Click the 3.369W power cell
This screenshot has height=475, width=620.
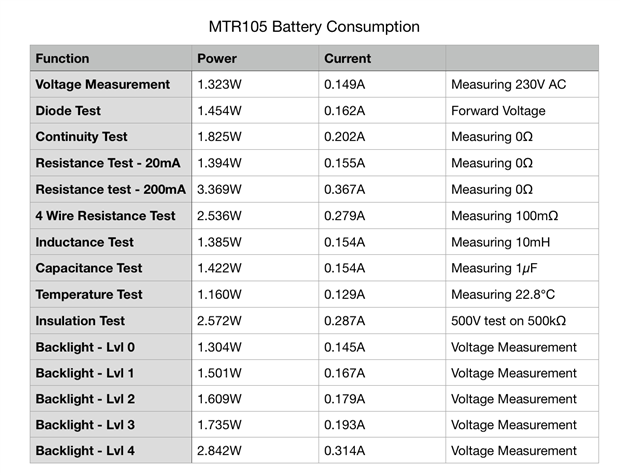[x=219, y=189]
